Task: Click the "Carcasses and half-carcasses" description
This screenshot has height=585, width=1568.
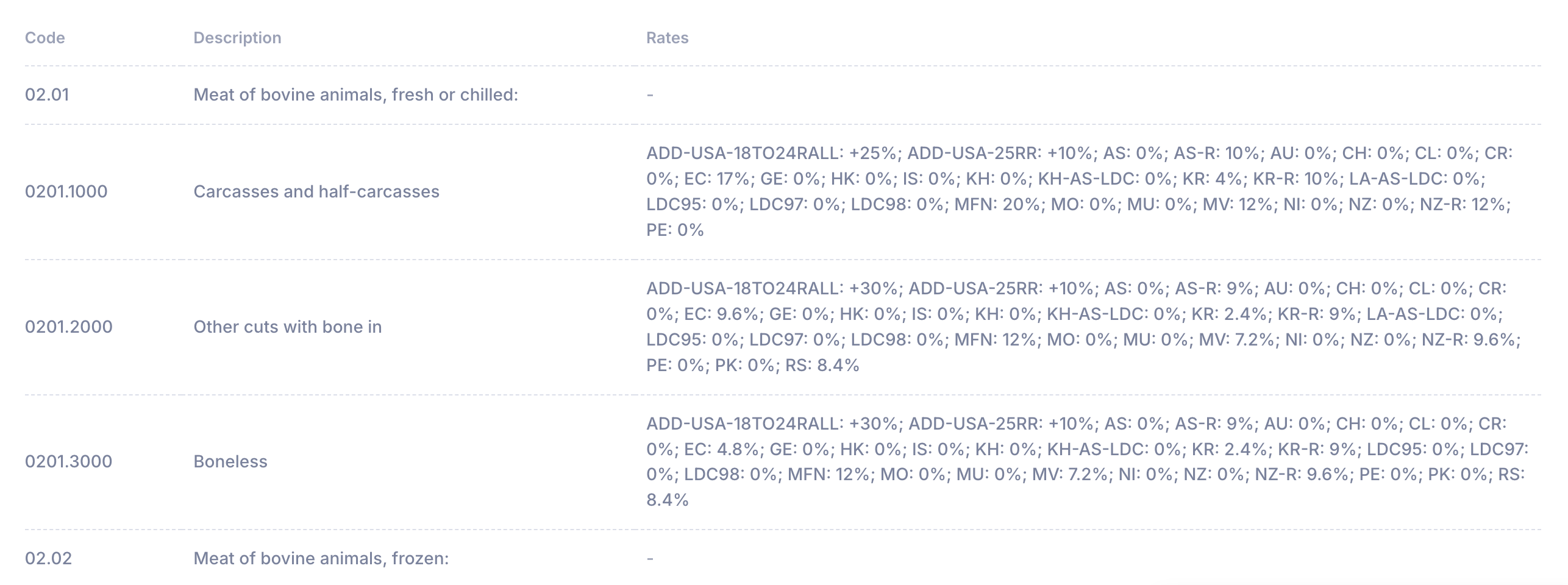Action: pos(316,191)
